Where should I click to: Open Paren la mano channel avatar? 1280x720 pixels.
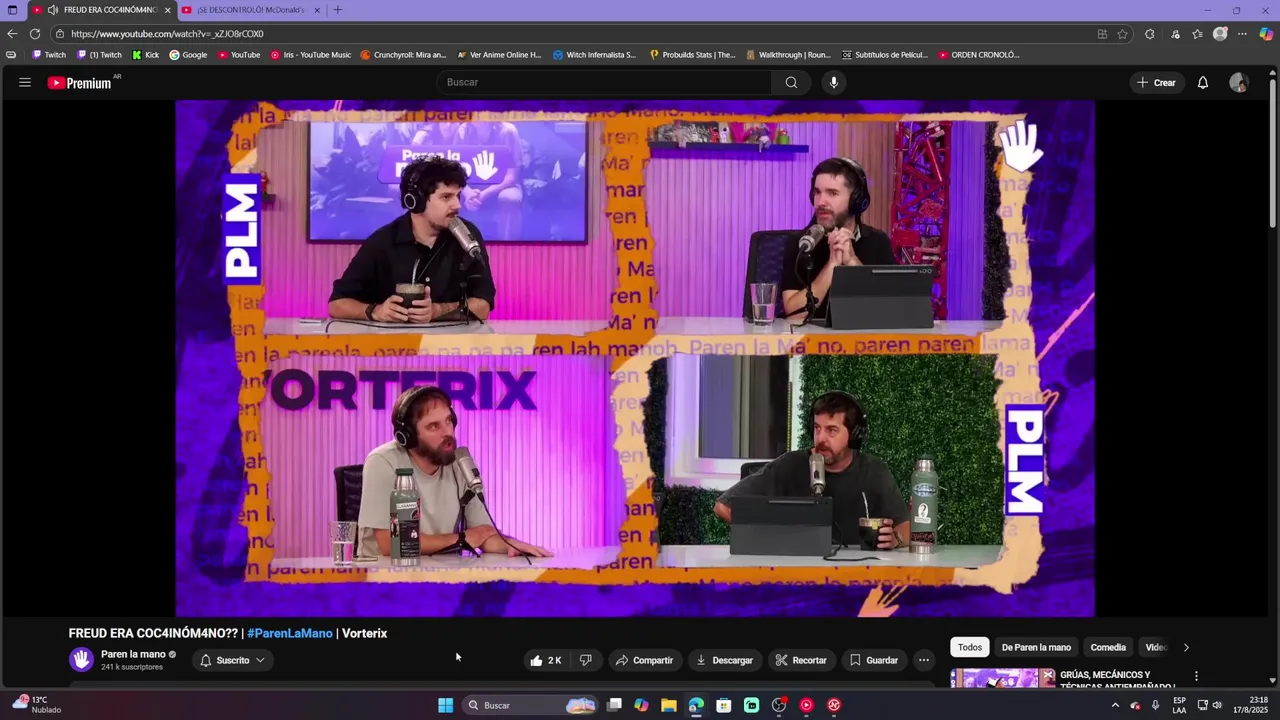tap(81, 659)
